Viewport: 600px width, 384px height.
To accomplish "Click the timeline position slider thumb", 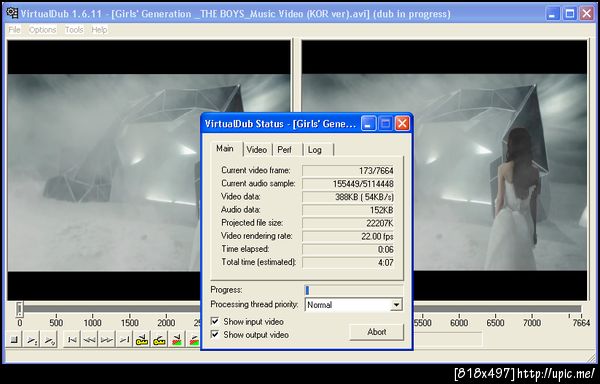I will pyautogui.click(x=20, y=309).
